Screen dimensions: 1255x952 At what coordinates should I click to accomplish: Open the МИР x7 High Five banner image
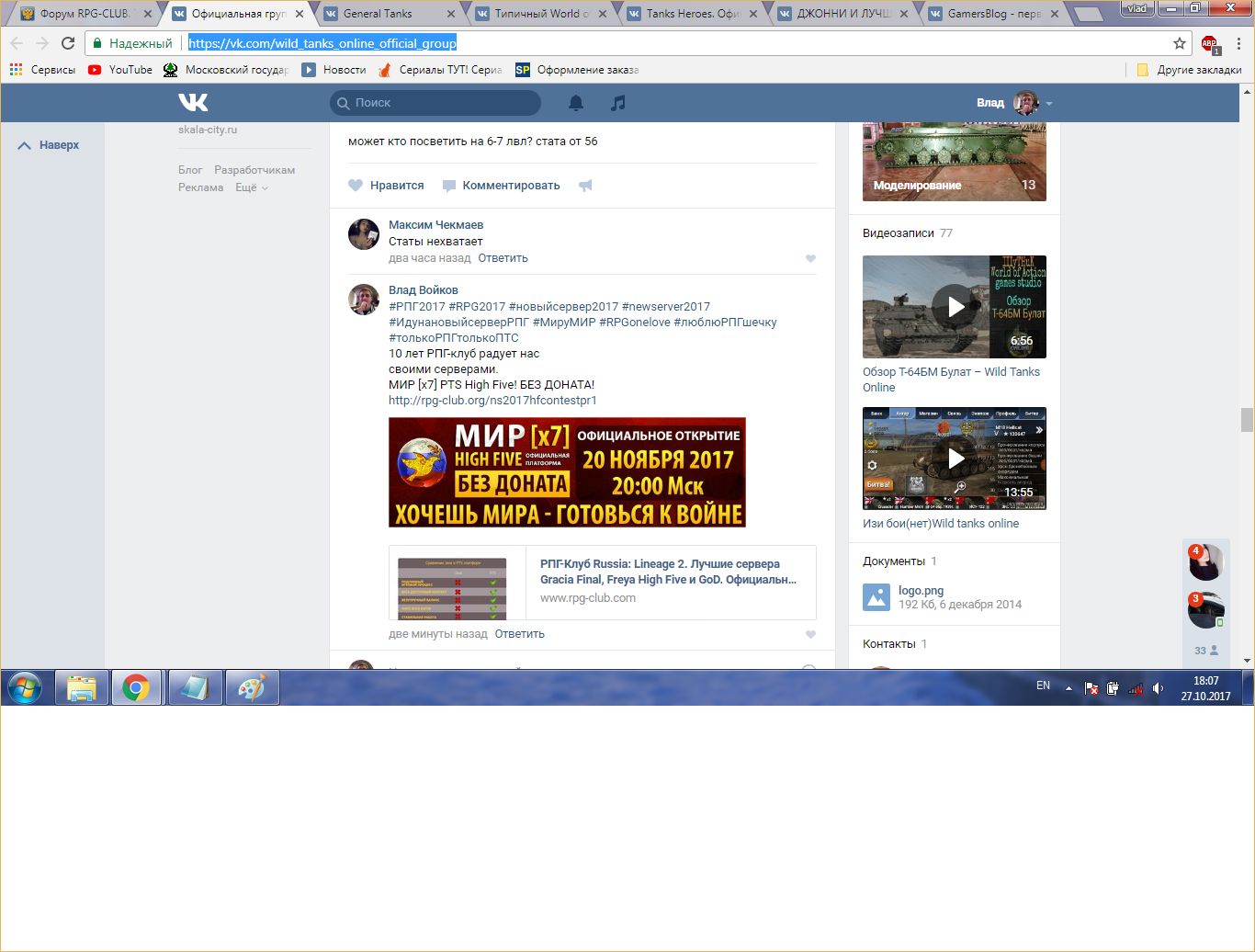567,472
